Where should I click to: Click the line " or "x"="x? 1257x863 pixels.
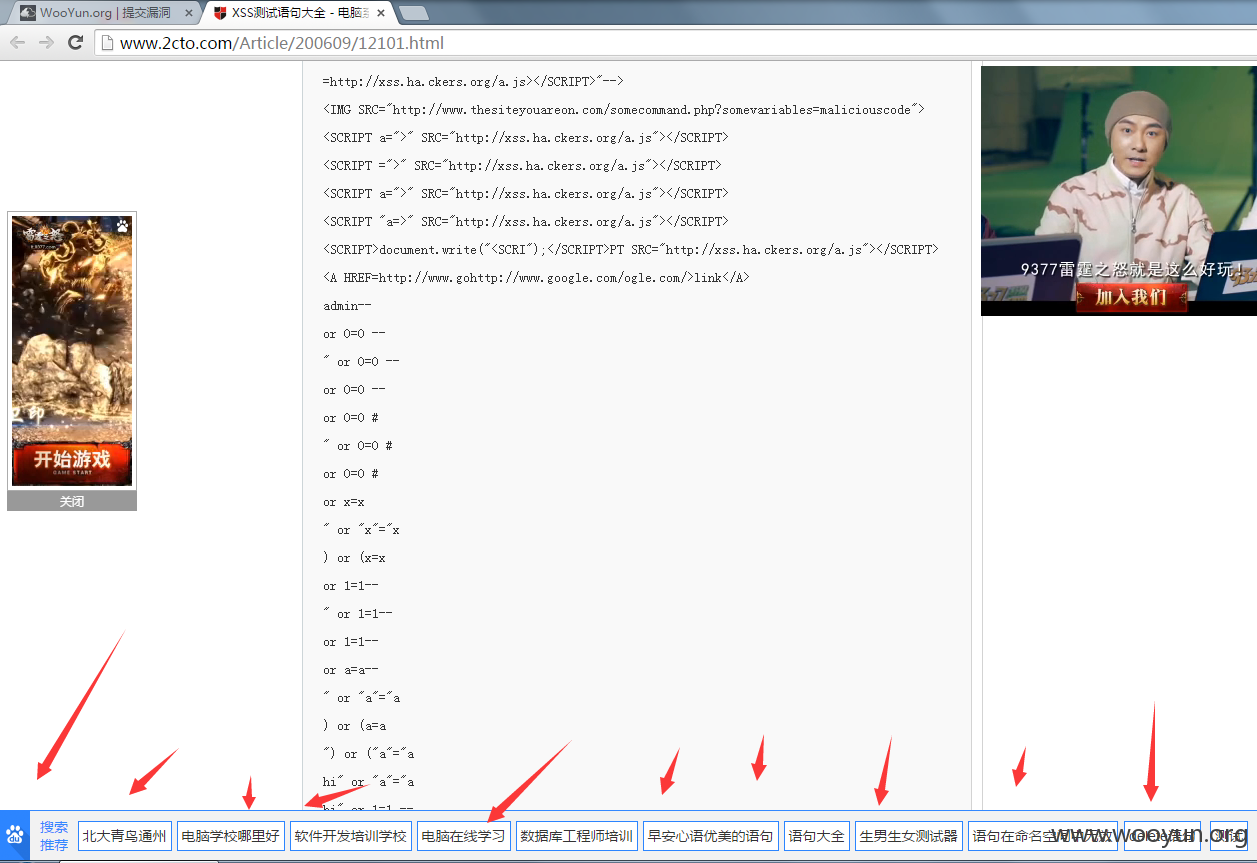361,530
